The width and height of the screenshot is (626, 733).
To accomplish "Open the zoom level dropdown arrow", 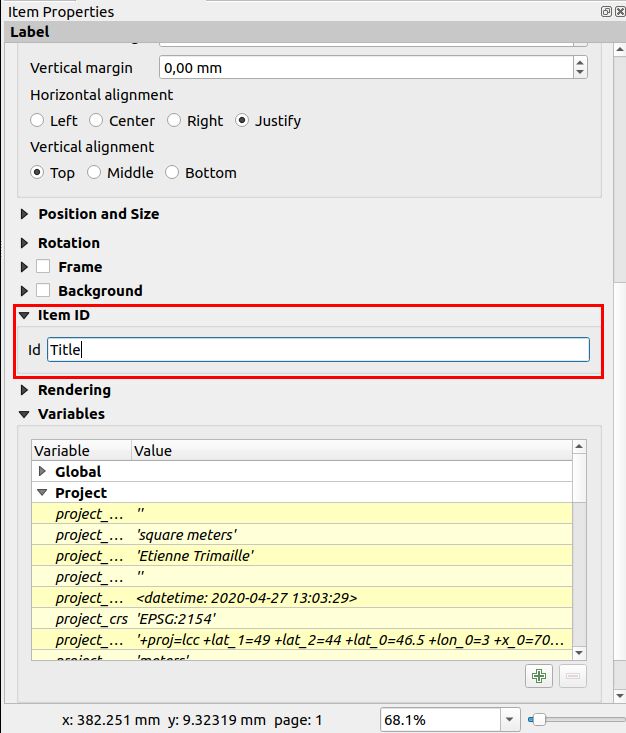I will [509, 720].
